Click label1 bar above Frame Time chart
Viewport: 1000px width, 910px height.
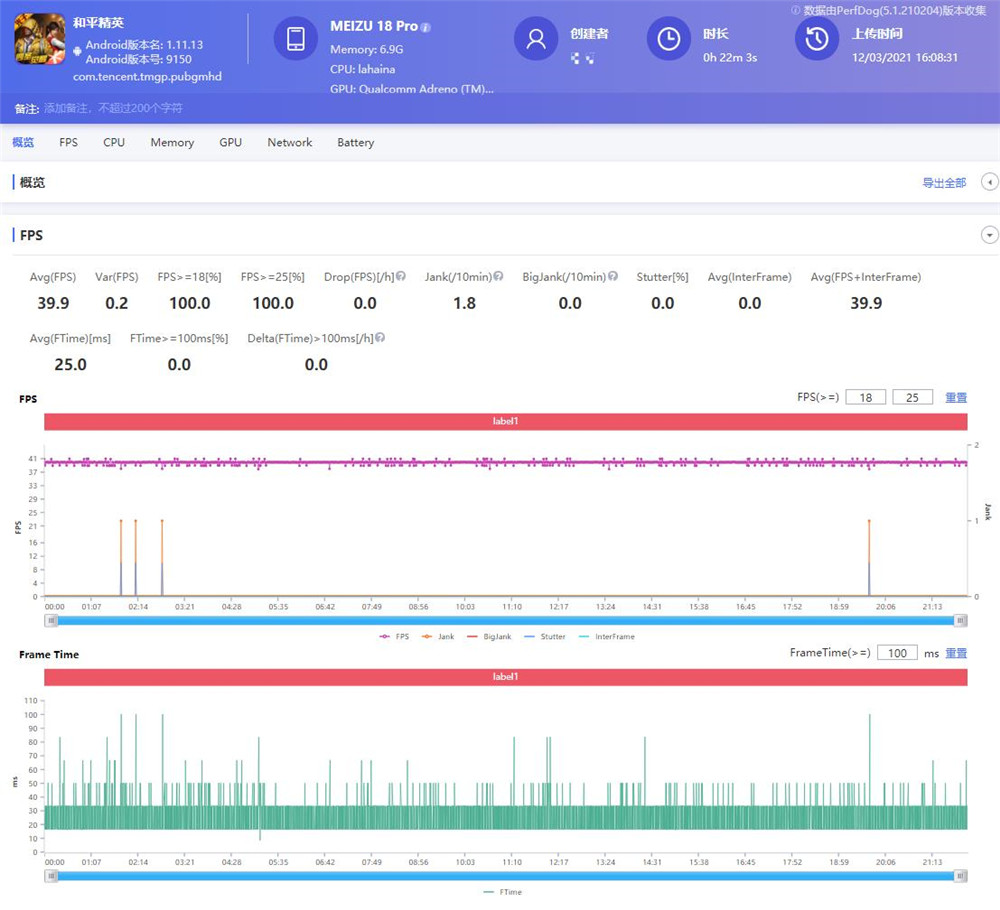(506, 677)
